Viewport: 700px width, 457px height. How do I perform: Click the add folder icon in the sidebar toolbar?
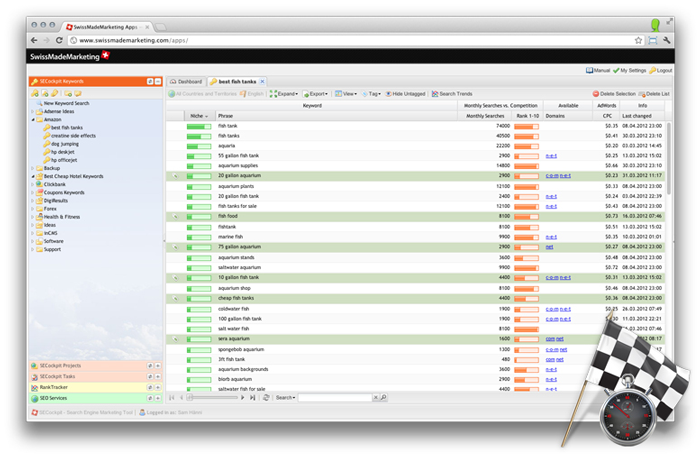[68, 93]
